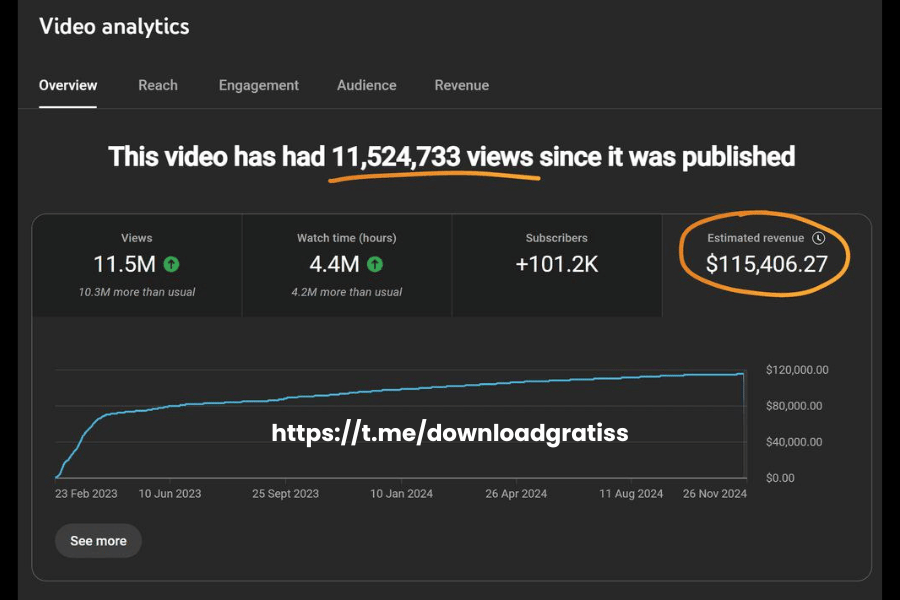Image resolution: width=900 pixels, height=600 pixels.
Task: Select the Views metric card
Action: [x=137, y=264]
